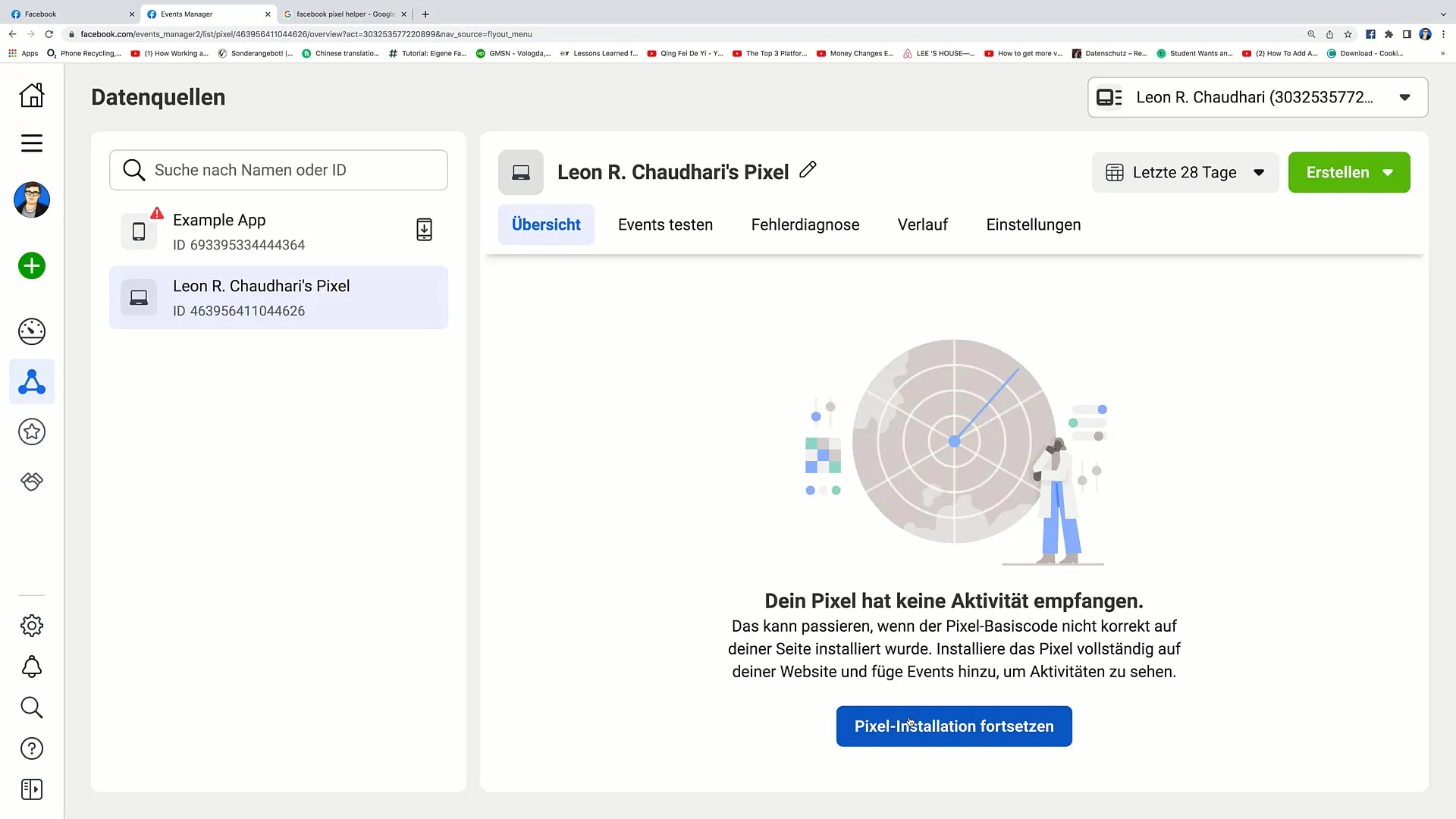Click the starred/favorites sidebar icon
Screen dimensions: 1456x819
click(32, 431)
